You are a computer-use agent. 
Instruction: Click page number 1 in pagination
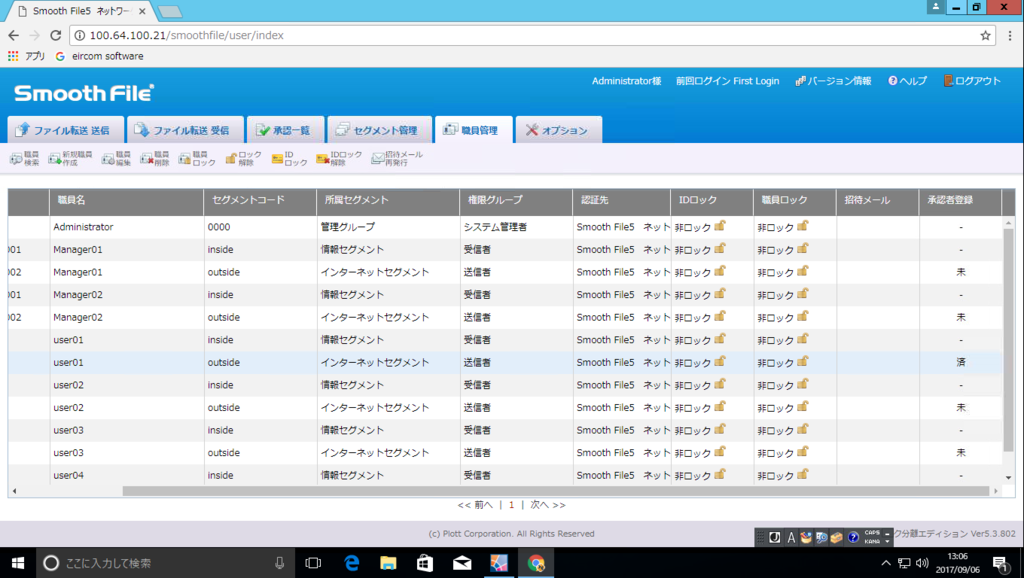tap(511, 505)
